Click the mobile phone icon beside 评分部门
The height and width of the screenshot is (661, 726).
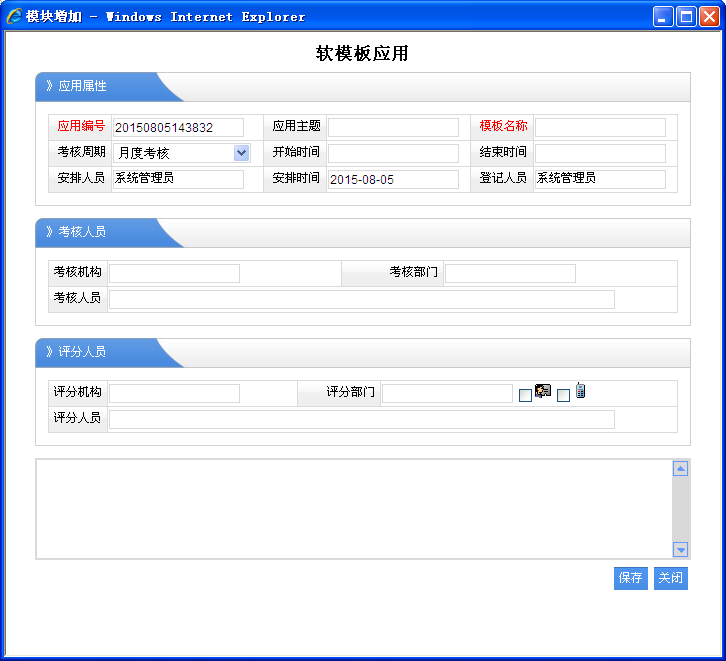click(x=580, y=391)
